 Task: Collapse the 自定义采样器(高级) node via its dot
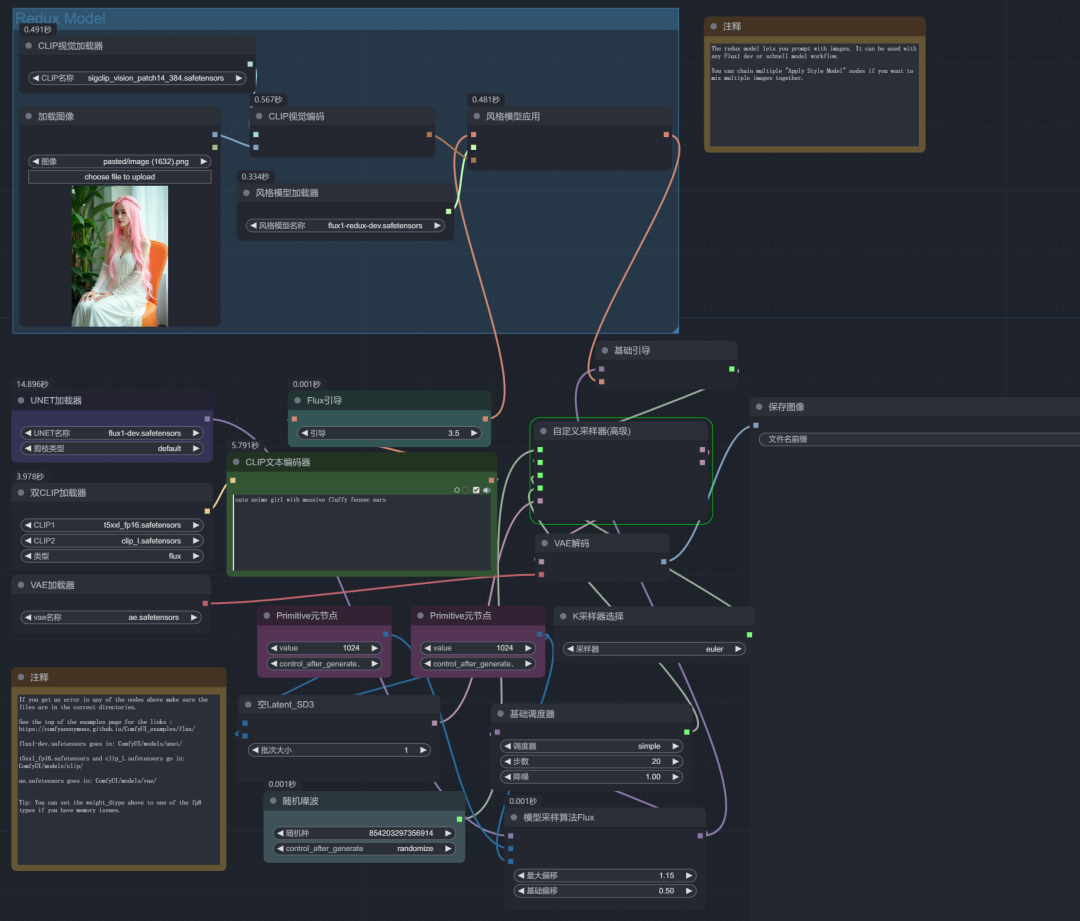(543, 431)
